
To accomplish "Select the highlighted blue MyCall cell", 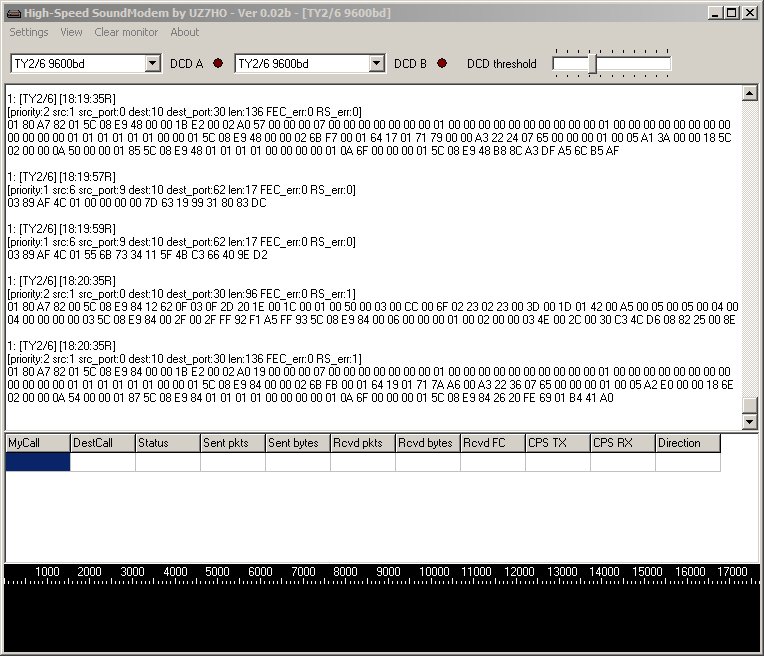I will [38, 462].
